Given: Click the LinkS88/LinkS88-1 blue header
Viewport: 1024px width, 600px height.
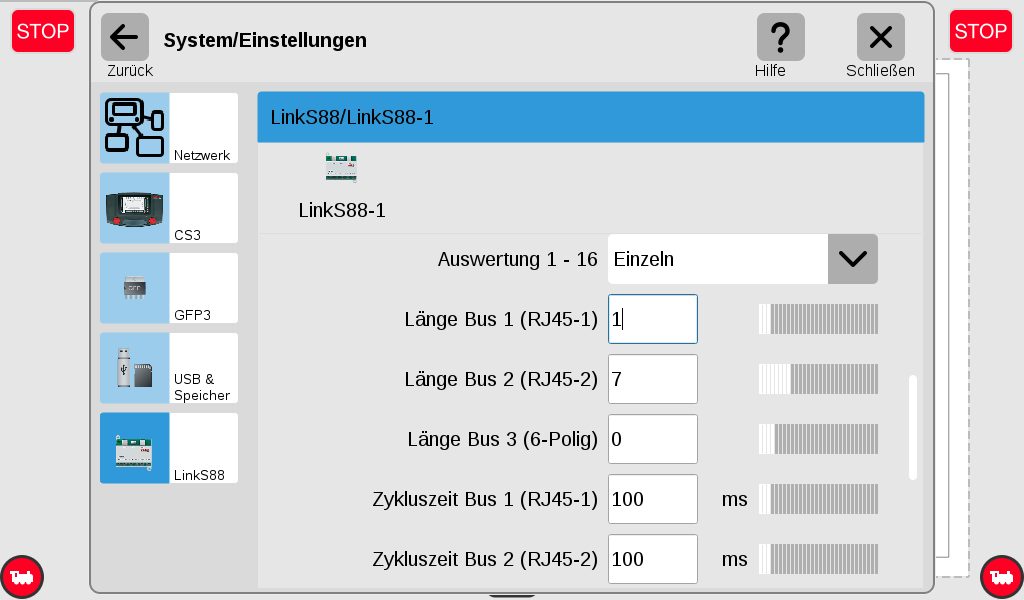Looking at the screenshot, I should click(x=590, y=118).
